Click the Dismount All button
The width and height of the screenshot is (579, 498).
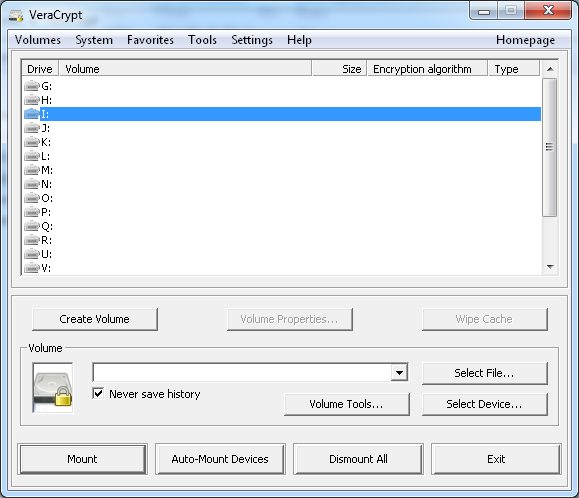pos(358,459)
